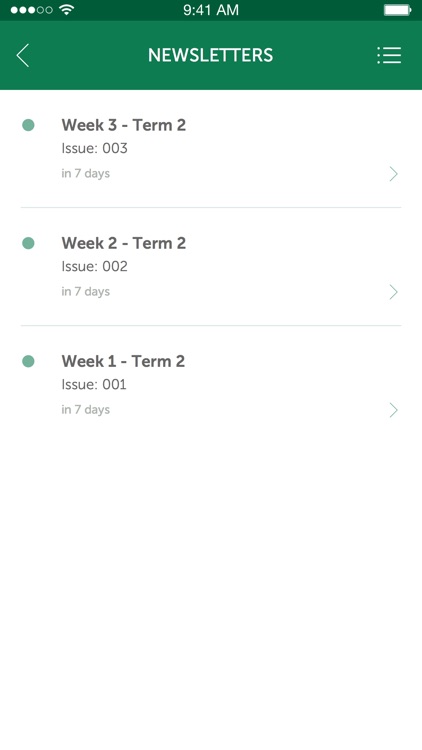This screenshot has width=422, height=750.
Task: Tap the battery icon in status bar
Action: 398,10
